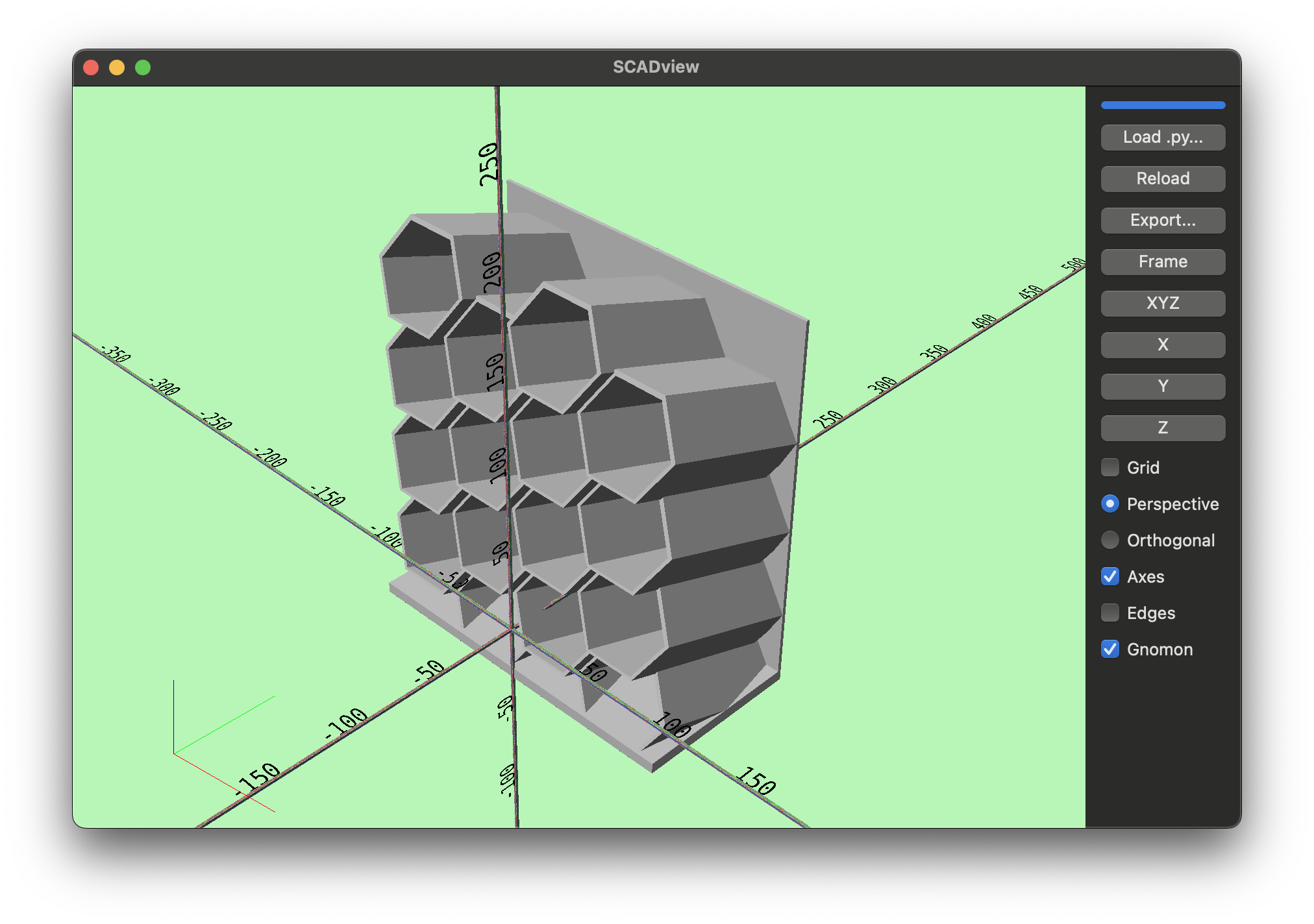Disable the Gnomon checkbox
The image size is (1314, 924).
[x=1110, y=650]
